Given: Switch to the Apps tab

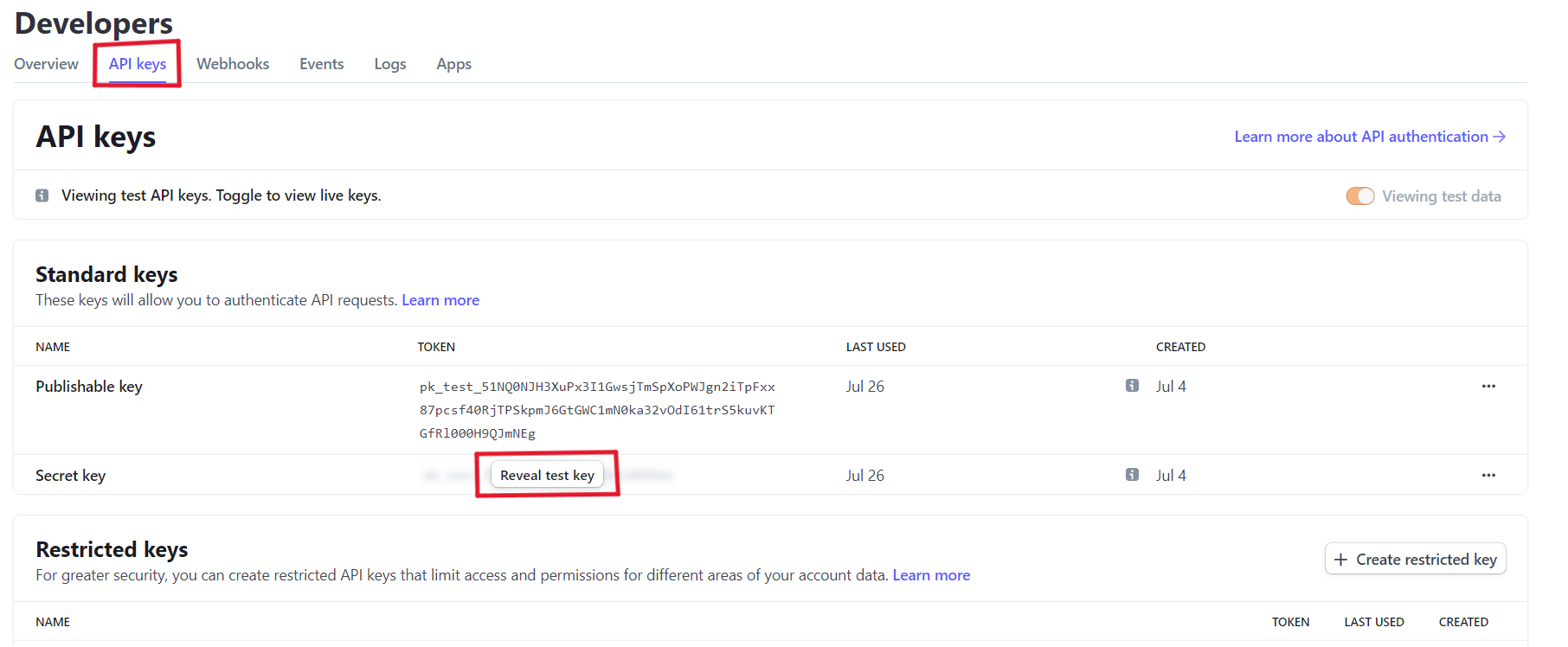Looking at the screenshot, I should click(x=453, y=64).
